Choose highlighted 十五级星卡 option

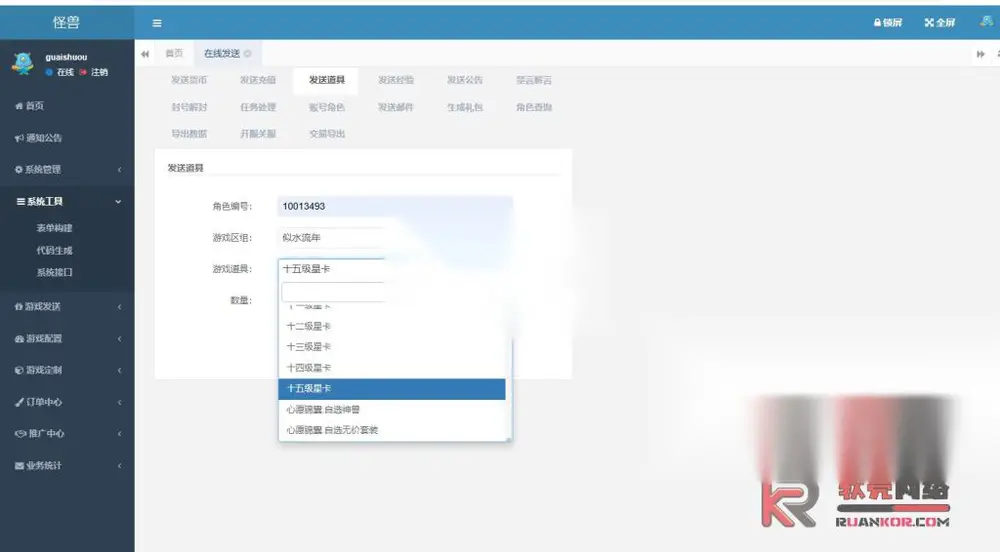[392, 389]
